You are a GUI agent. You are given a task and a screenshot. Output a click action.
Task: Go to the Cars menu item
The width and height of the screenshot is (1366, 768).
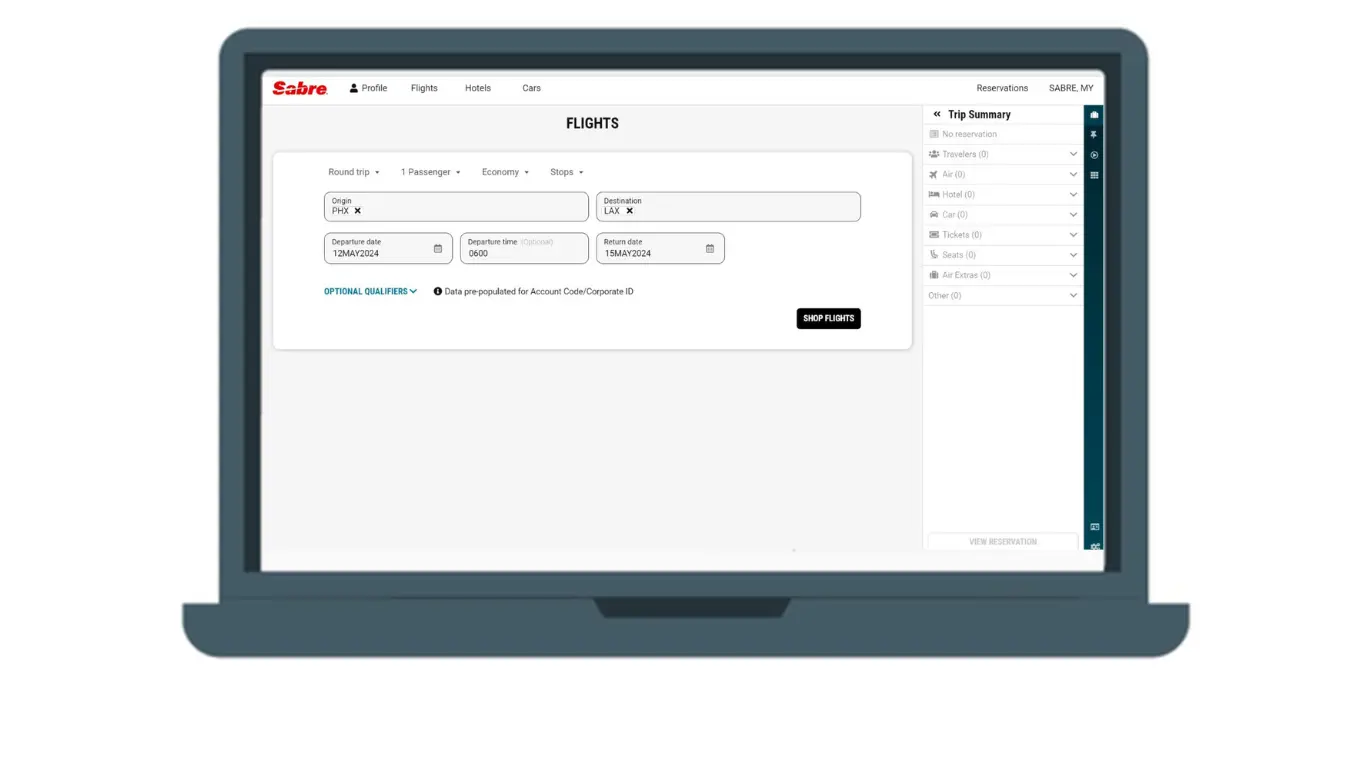(531, 88)
